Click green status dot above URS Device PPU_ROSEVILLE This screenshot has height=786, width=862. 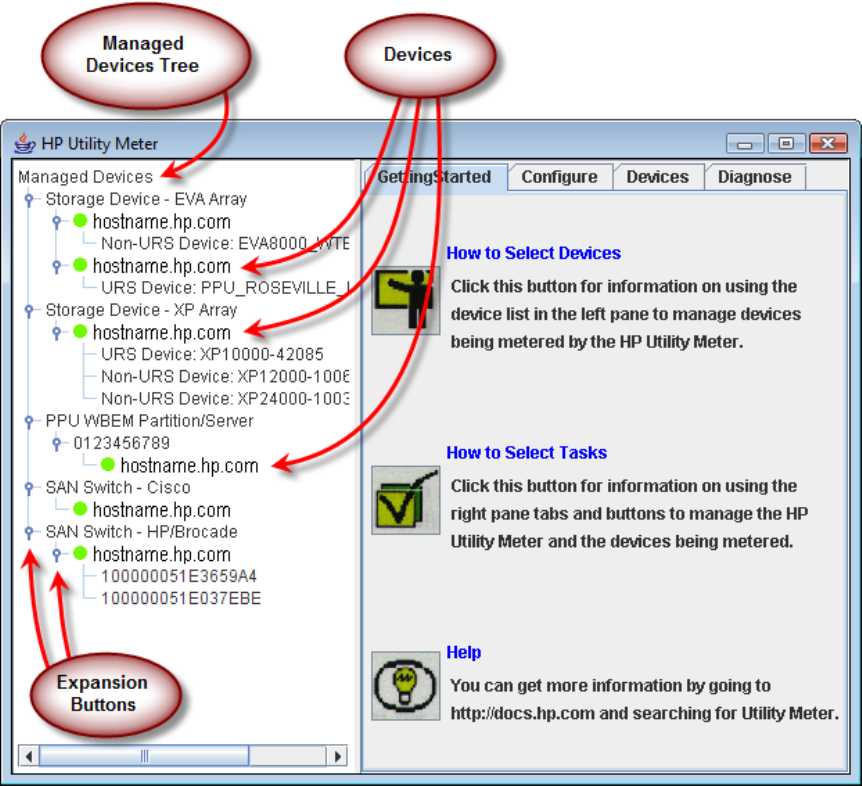[x=80, y=265]
